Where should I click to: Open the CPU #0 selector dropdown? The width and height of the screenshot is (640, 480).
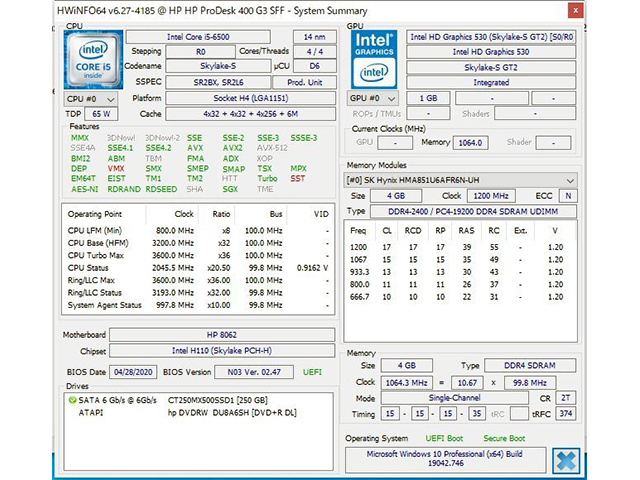click(91, 99)
